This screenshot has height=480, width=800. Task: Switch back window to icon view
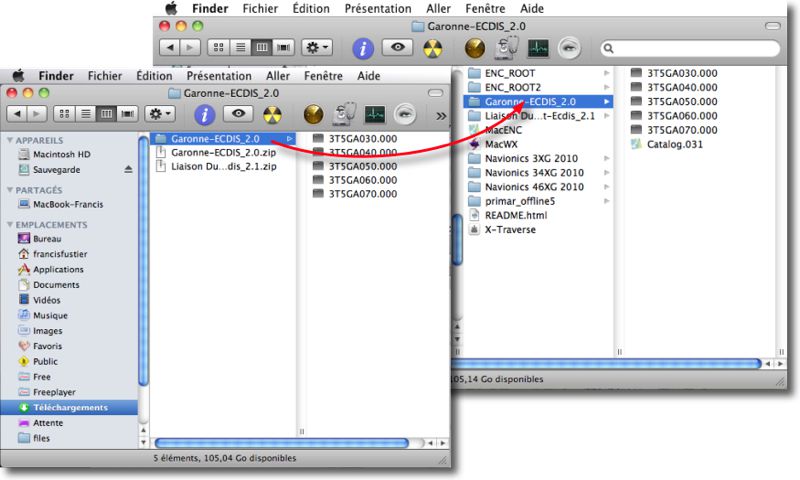218,47
